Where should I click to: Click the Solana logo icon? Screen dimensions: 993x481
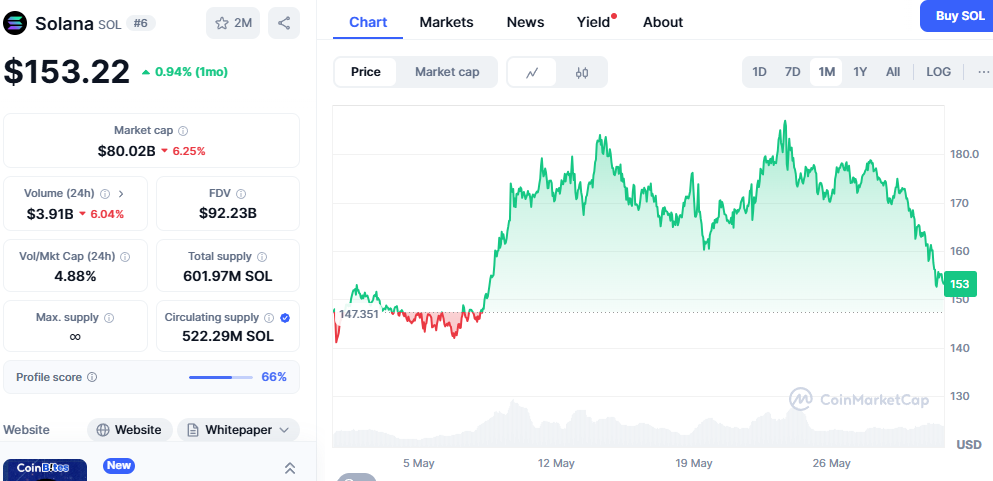click(15, 23)
